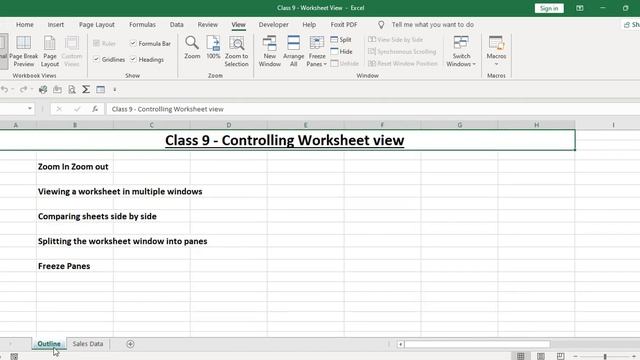Click the quick print icon

coord(43,89)
